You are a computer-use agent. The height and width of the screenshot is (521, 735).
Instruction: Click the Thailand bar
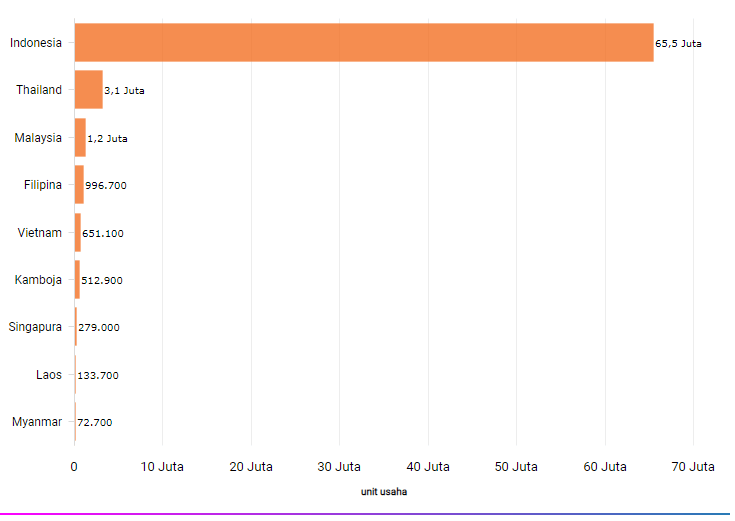point(88,90)
